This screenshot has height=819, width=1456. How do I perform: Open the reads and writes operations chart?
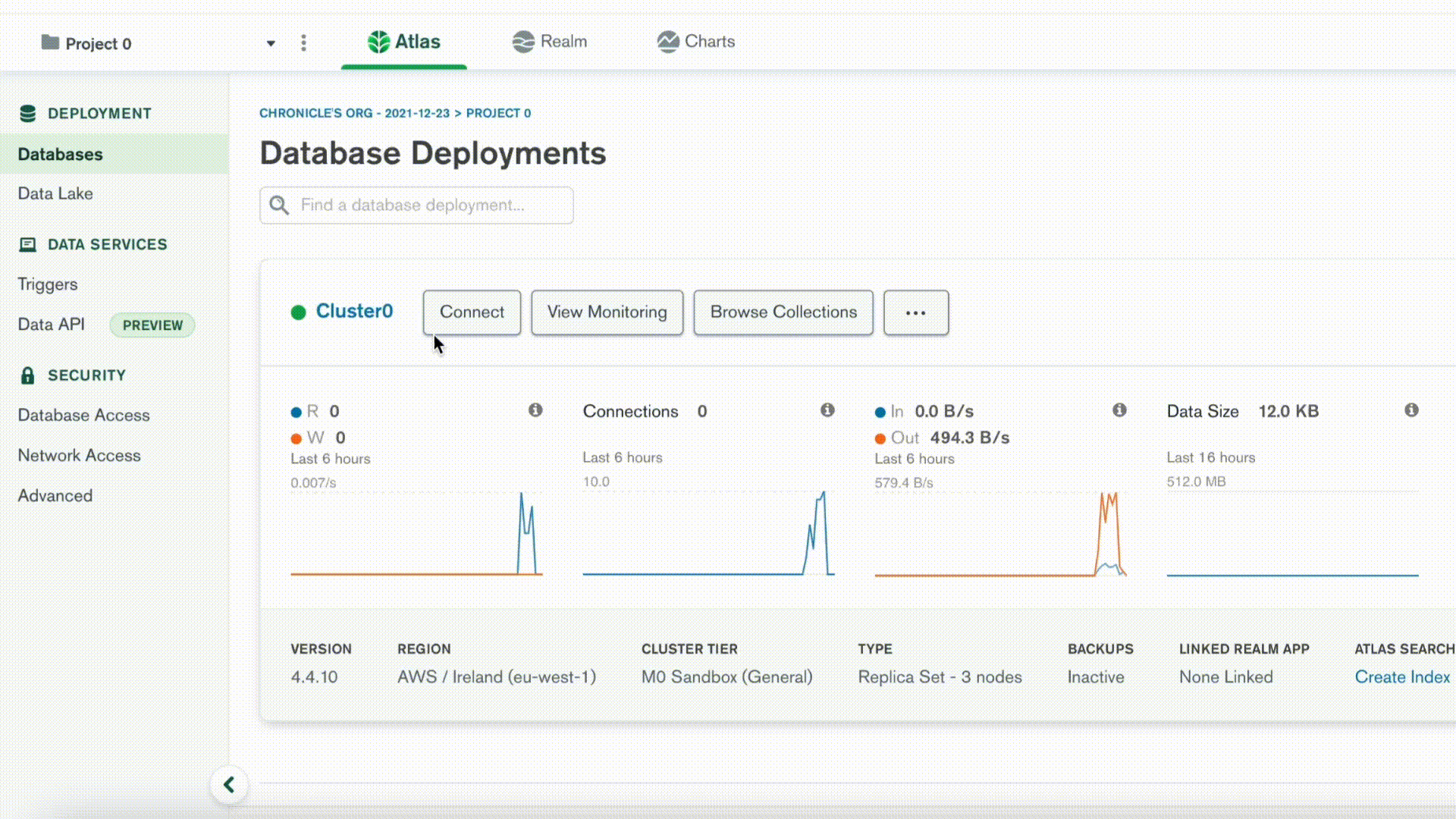point(416,533)
